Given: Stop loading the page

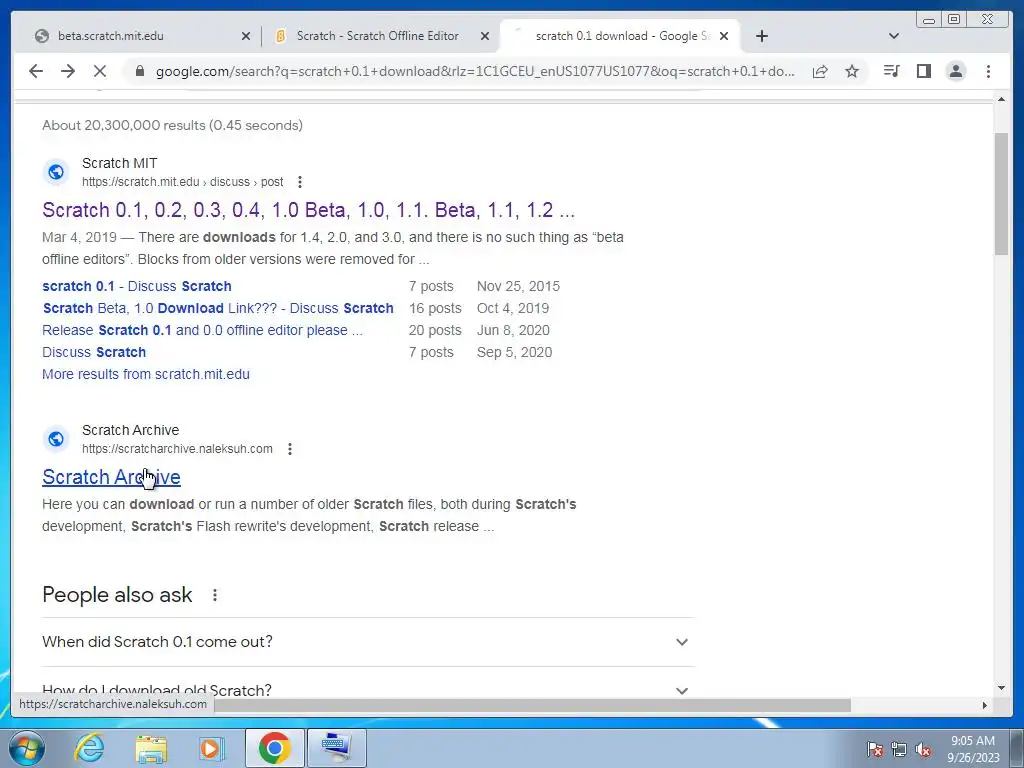Looking at the screenshot, I should [x=100, y=71].
